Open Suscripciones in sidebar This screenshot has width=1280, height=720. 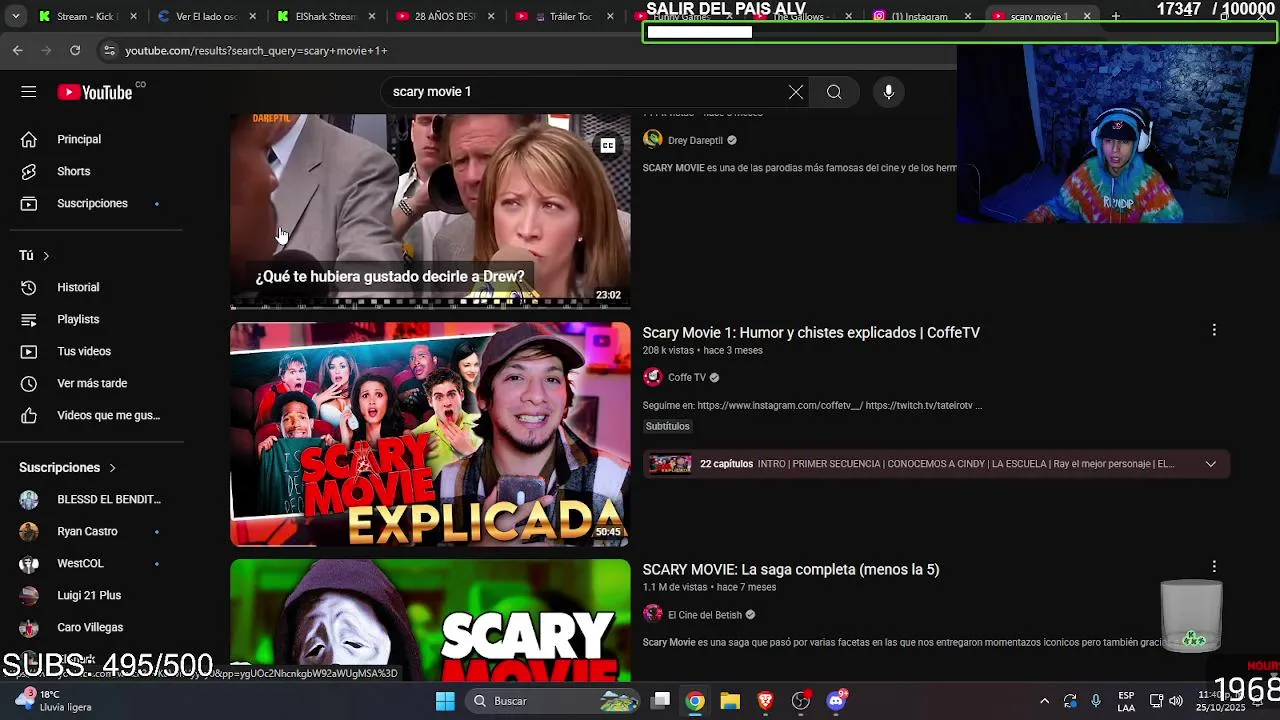pos(92,203)
